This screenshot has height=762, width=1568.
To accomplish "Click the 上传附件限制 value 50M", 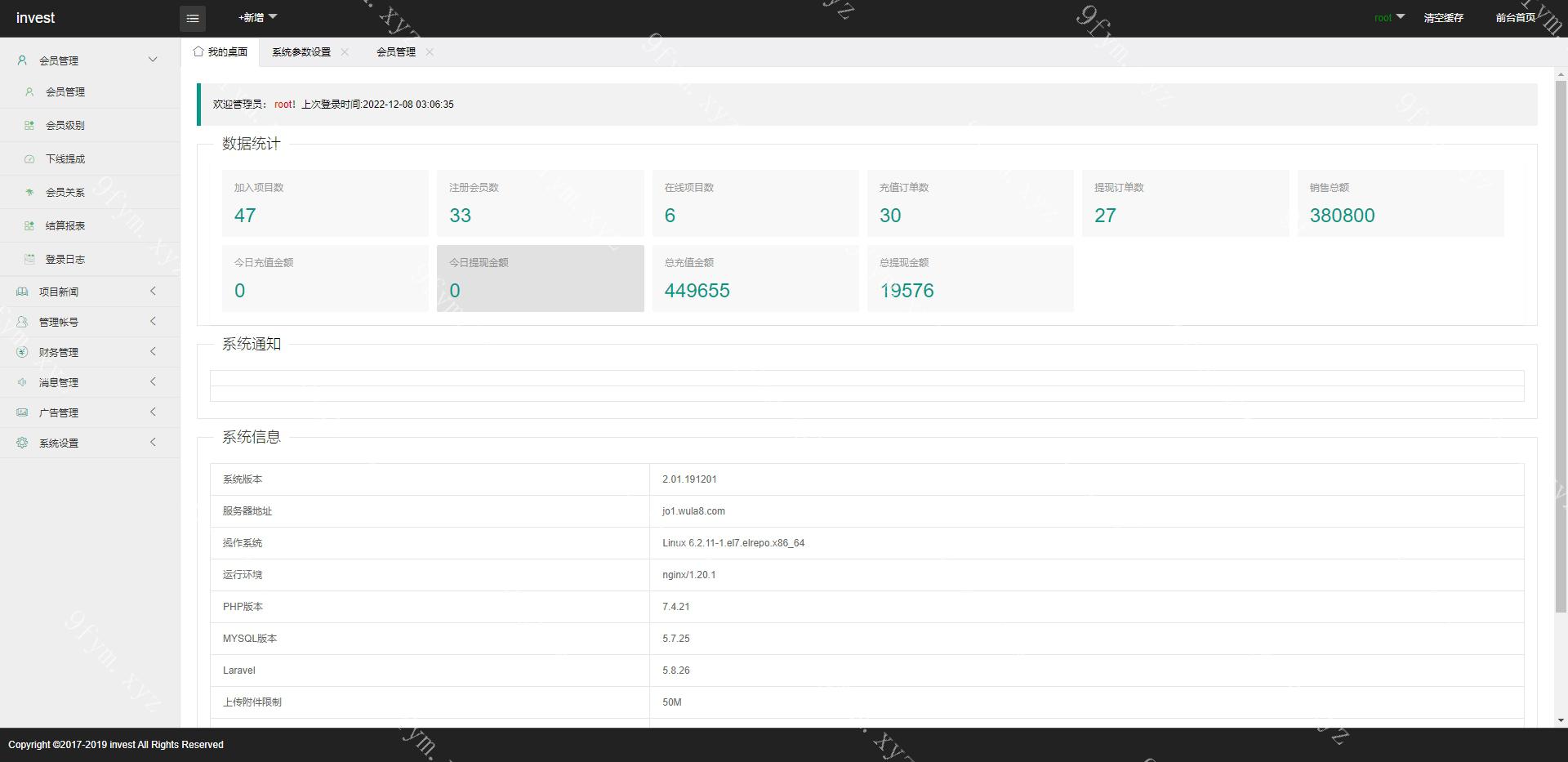I will (x=671, y=702).
